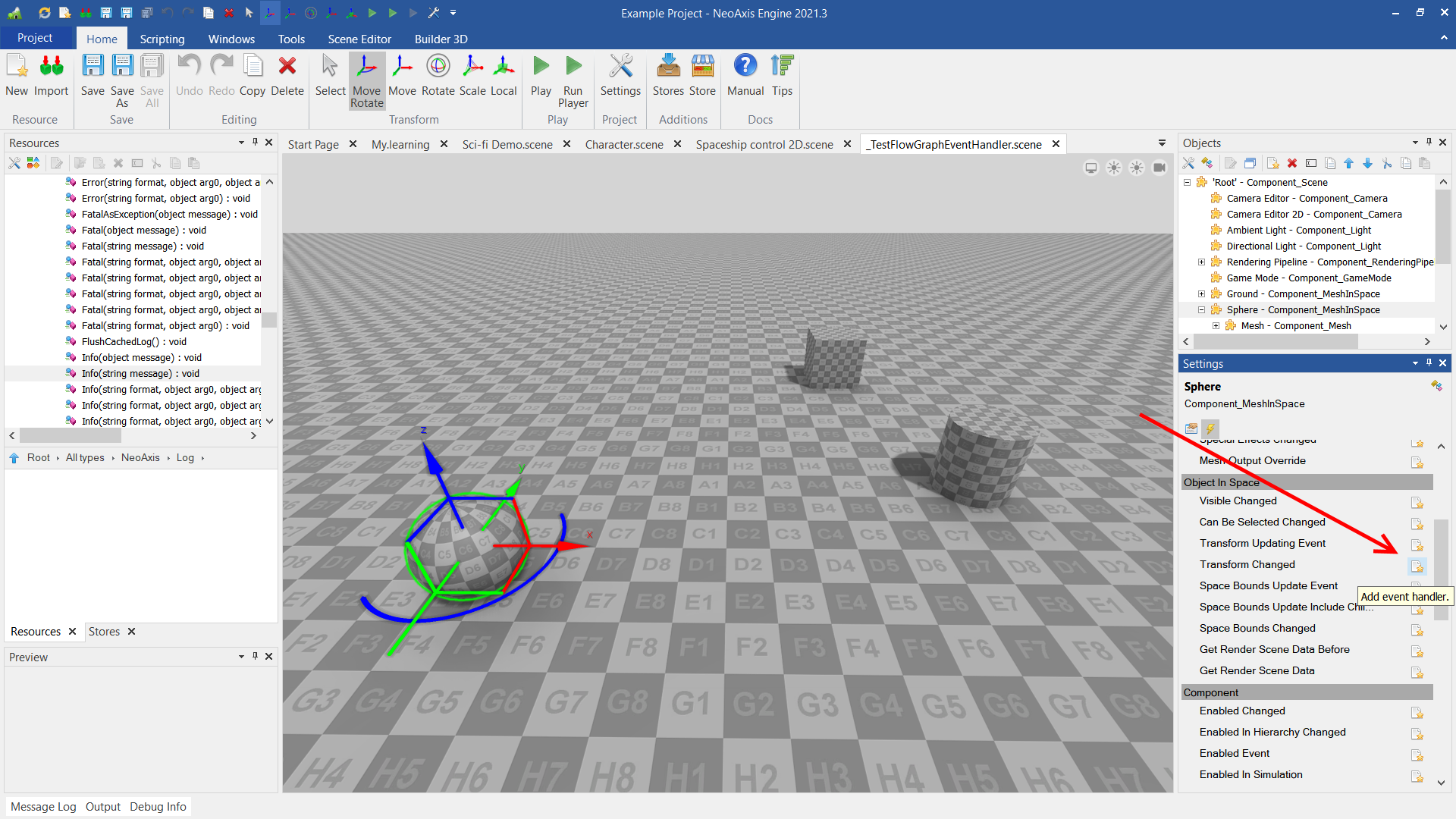Expand the Ground tree node
Screen dimensions: 1456x819
point(1201,294)
